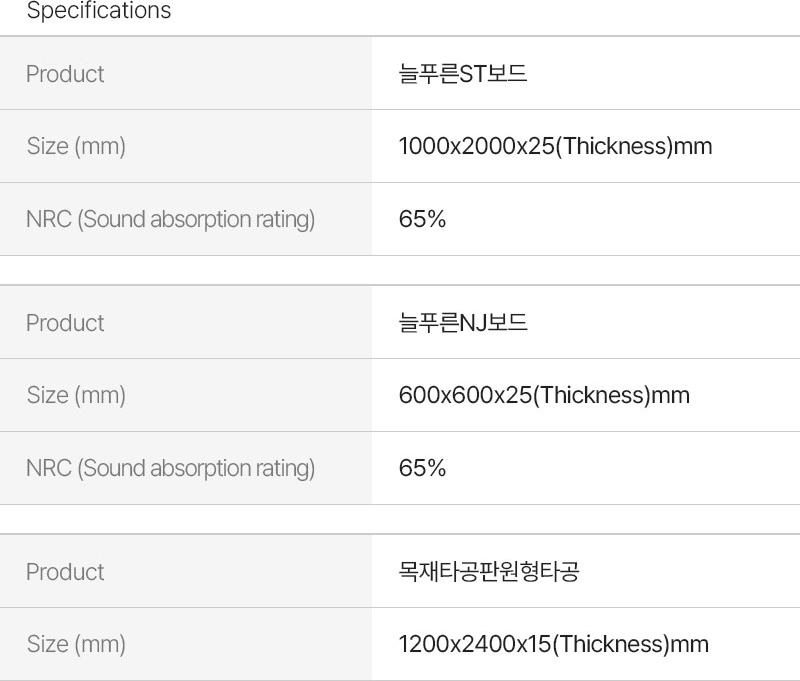Select the 600x600x25(Thickness)mm size value
The image size is (800, 681).
(544, 396)
